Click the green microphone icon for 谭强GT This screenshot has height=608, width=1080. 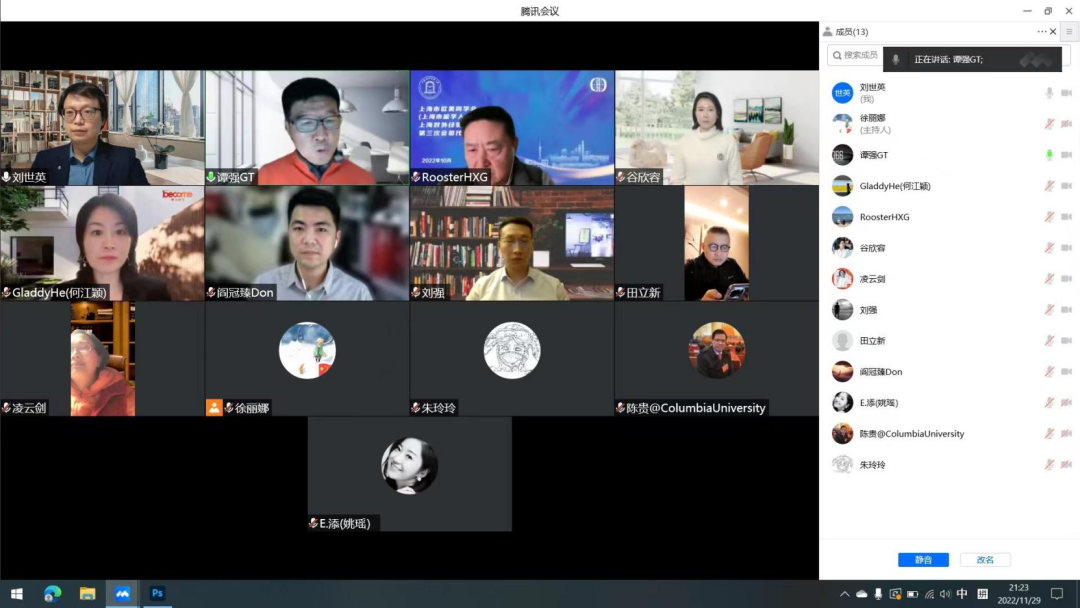[x=1049, y=155]
